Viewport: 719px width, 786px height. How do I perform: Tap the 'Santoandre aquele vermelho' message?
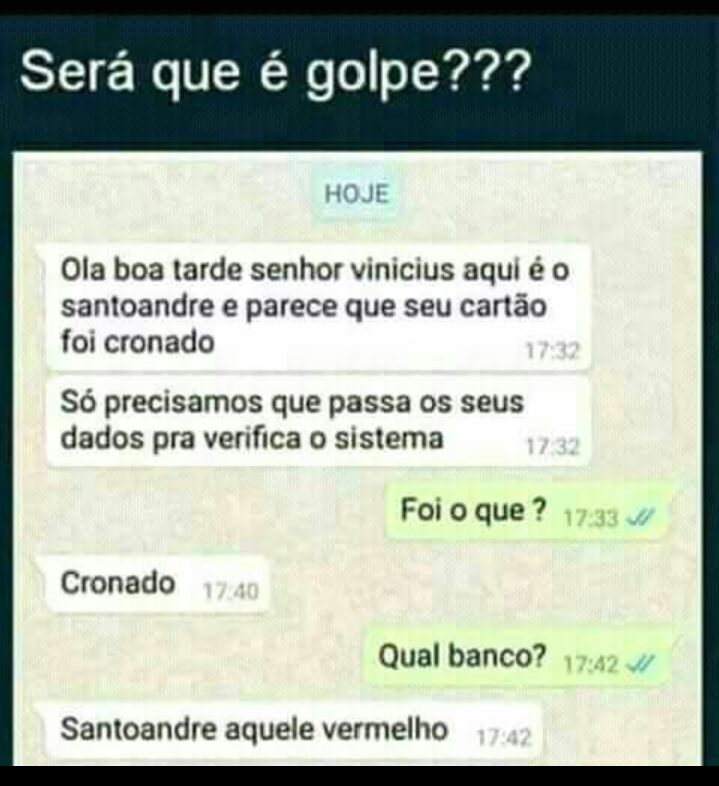293,730
